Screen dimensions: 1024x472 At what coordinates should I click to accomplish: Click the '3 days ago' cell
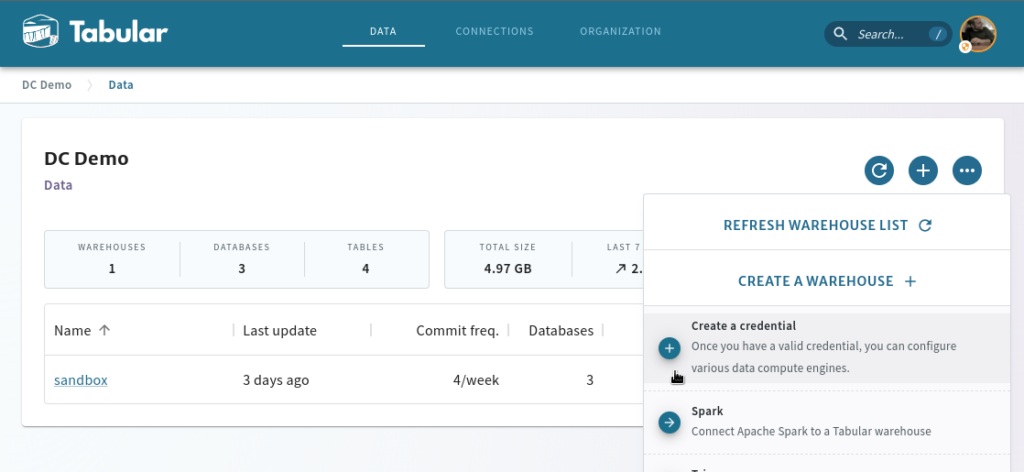(276, 380)
